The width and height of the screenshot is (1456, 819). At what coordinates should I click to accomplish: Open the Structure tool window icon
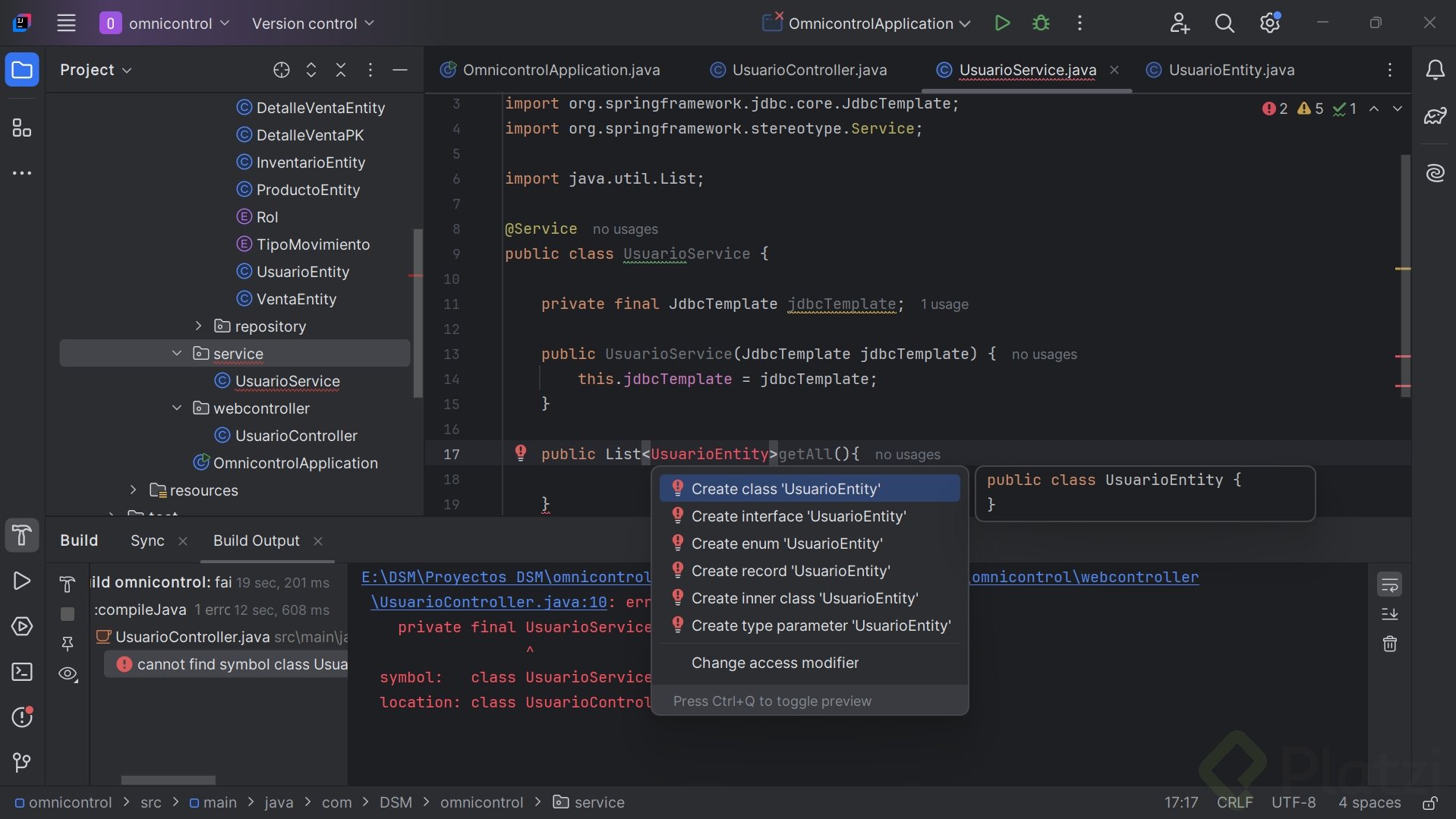click(x=22, y=128)
